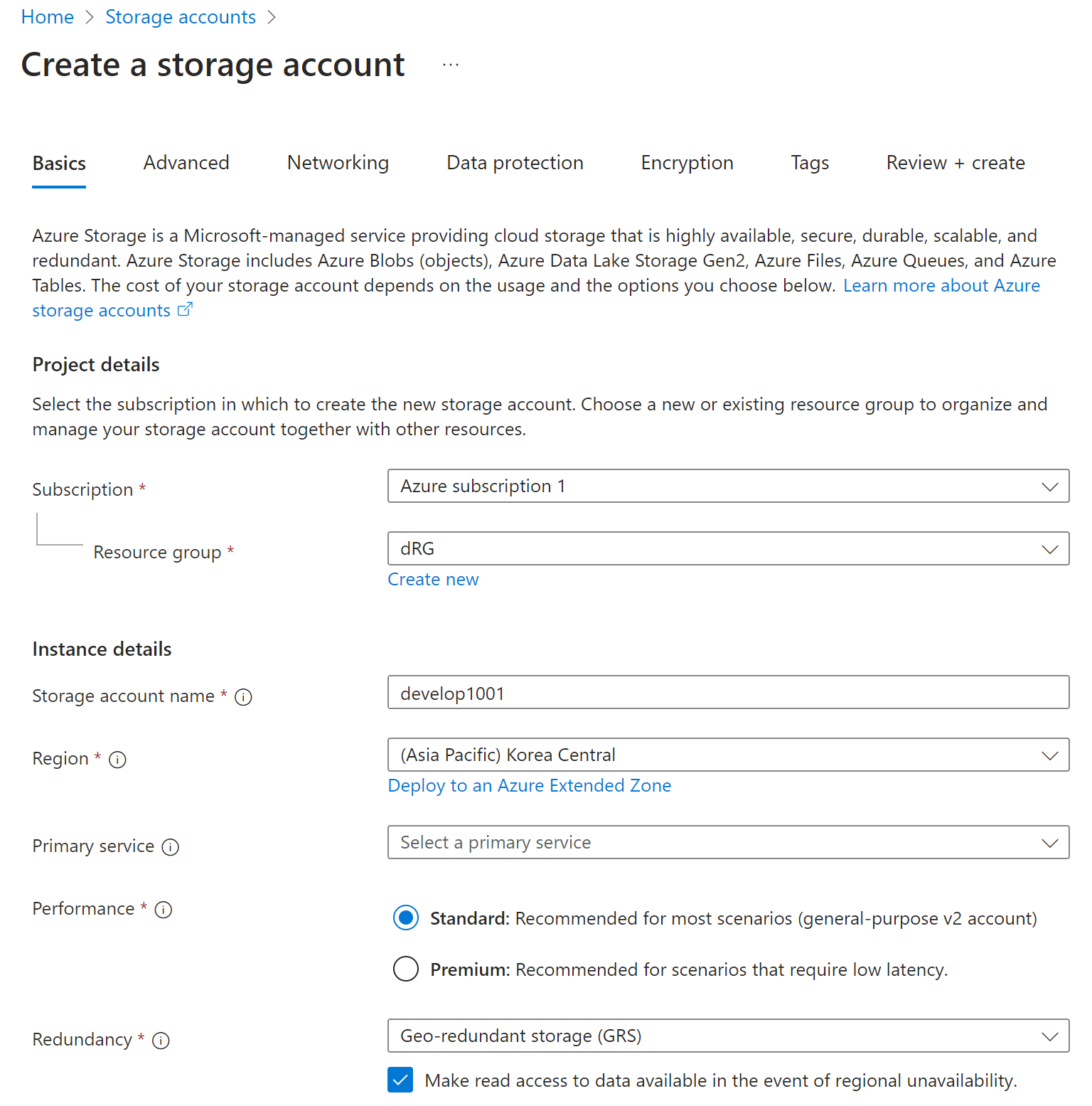
Task: Uncheck the read access regional unavailability checkbox
Action: [400, 1080]
